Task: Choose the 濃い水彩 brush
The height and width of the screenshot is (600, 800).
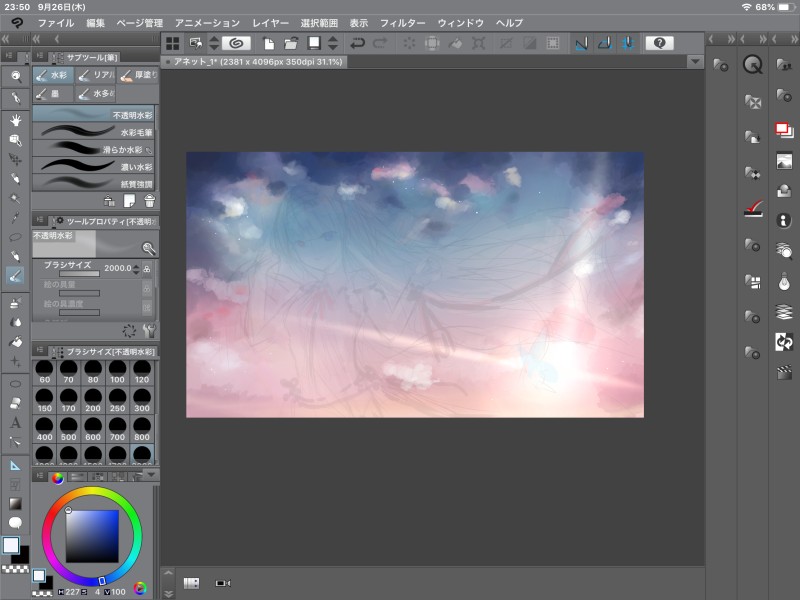Action: coord(93,166)
